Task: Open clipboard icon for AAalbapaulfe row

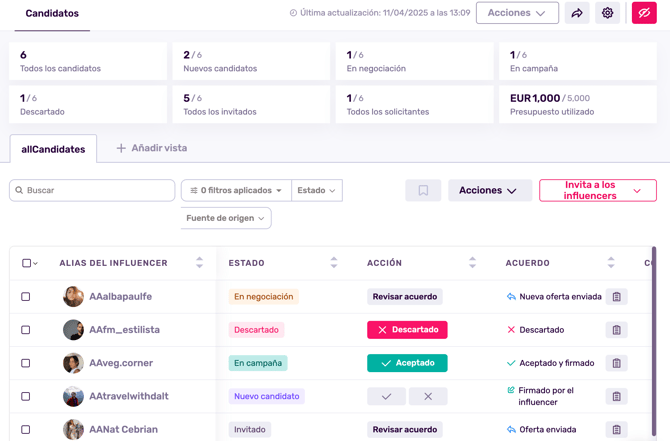Action: (x=617, y=297)
